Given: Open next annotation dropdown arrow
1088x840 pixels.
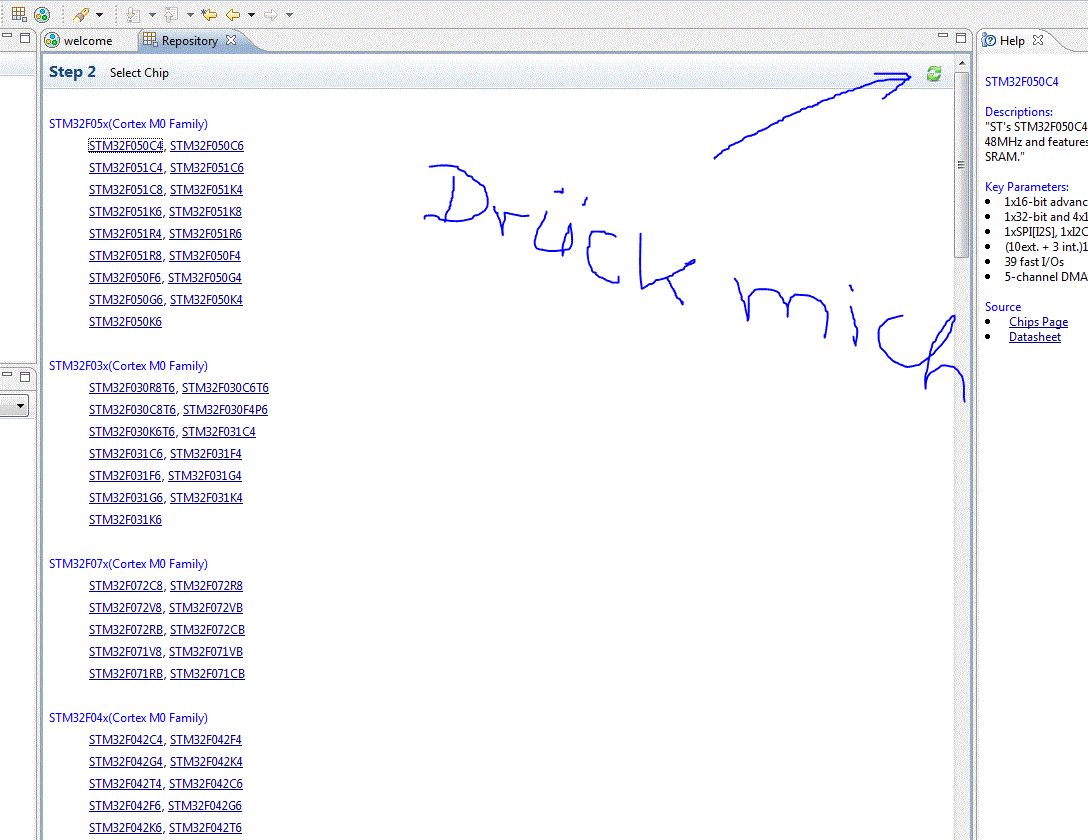Looking at the screenshot, I should 153,15.
